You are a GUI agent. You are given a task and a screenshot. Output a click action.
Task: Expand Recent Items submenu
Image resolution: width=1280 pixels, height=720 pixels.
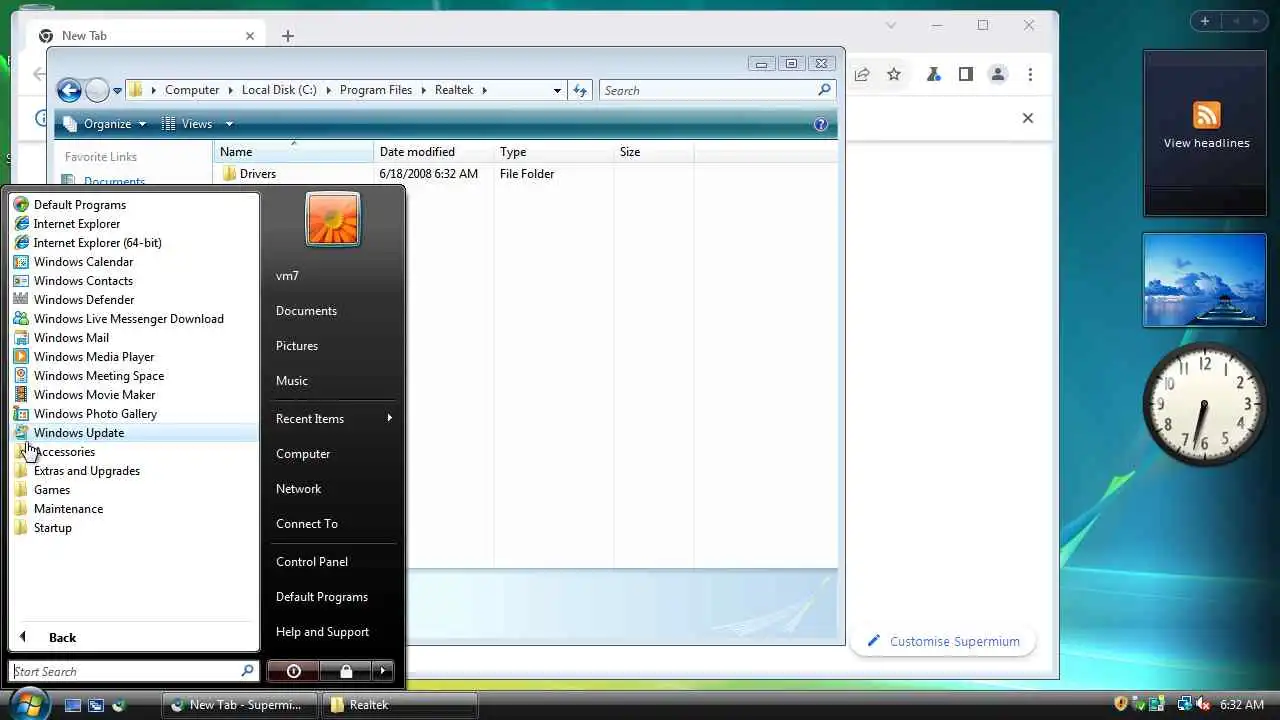tap(334, 419)
